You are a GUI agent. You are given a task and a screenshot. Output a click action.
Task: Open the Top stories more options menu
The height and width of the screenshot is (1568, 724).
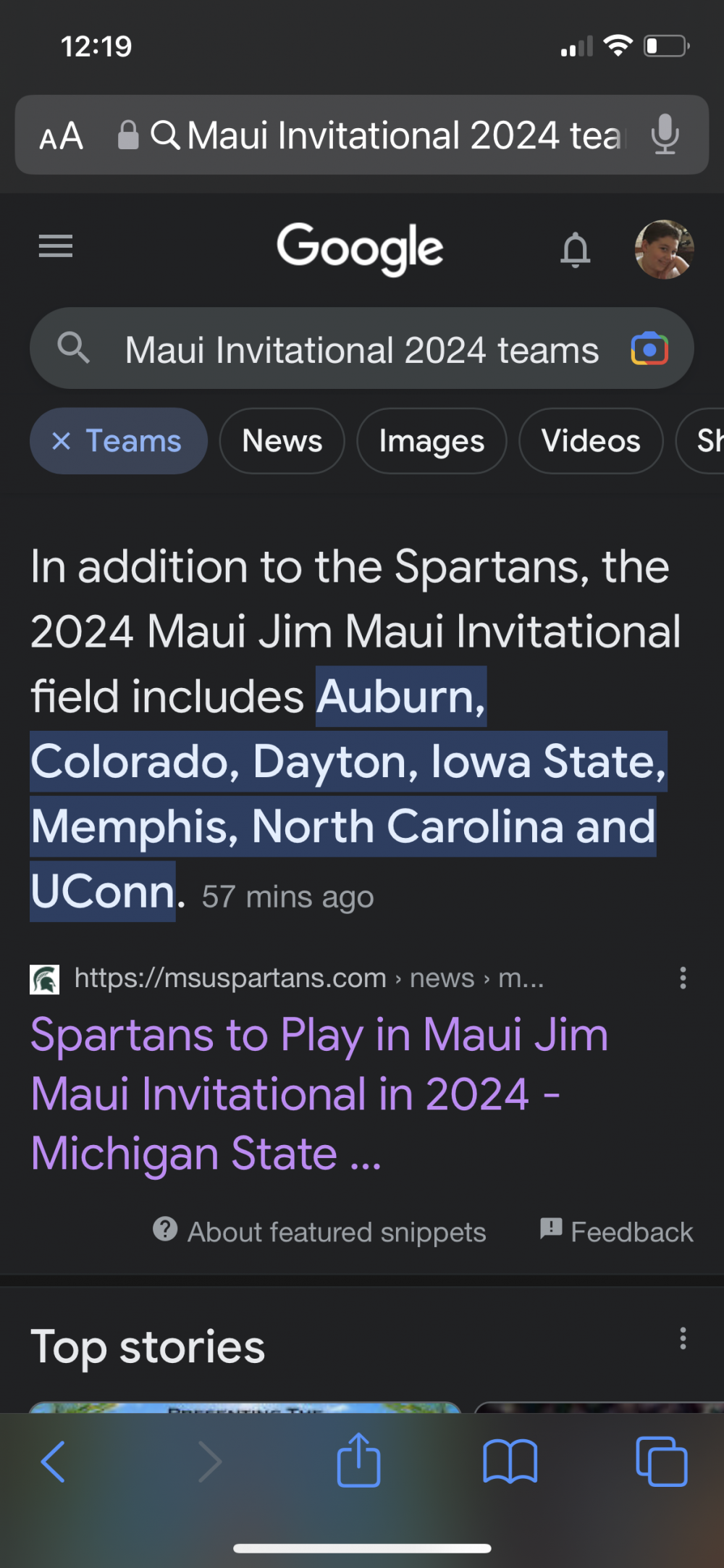pos(683,1338)
